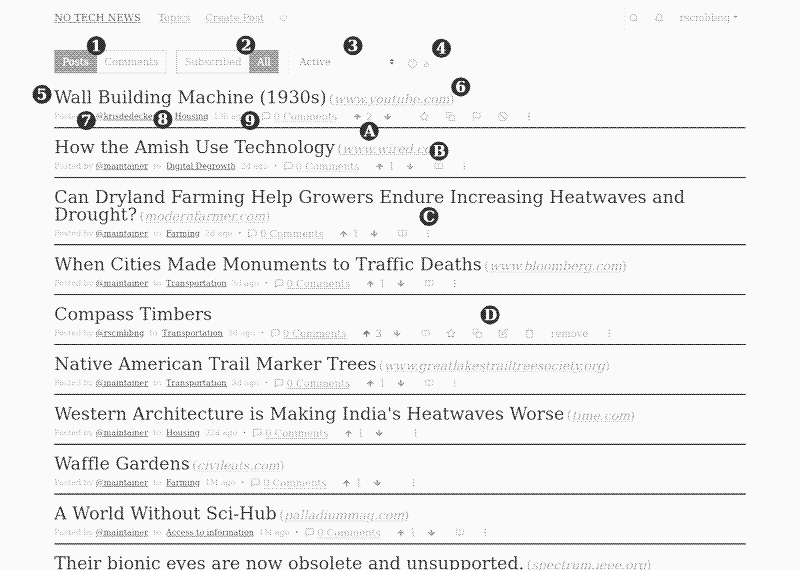Upvote the Waffle Gardens post
The width and height of the screenshot is (800, 570).
coord(347,483)
